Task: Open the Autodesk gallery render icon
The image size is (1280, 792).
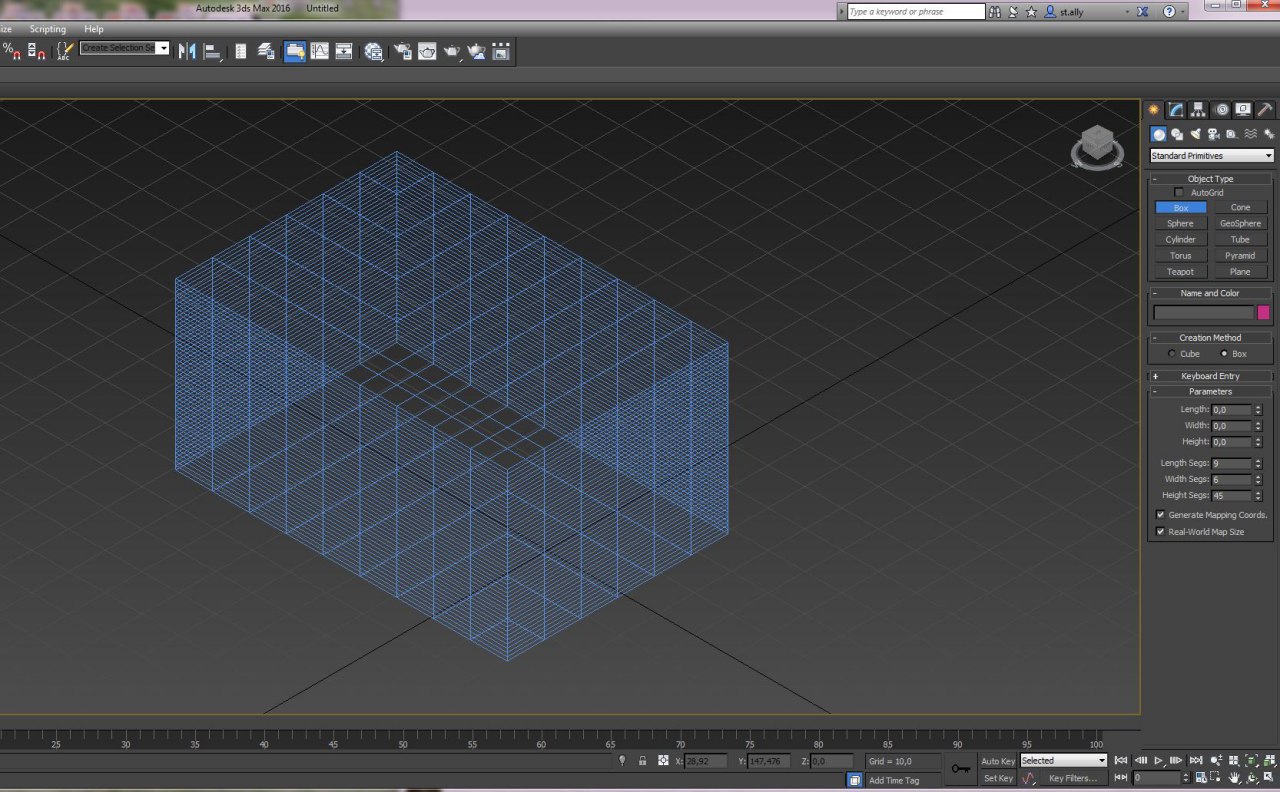Action: tap(500, 51)
